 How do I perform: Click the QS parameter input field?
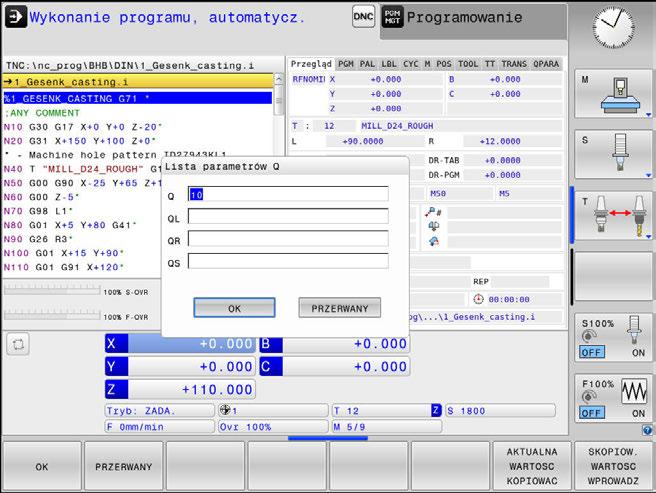click(x=288, y=261)
